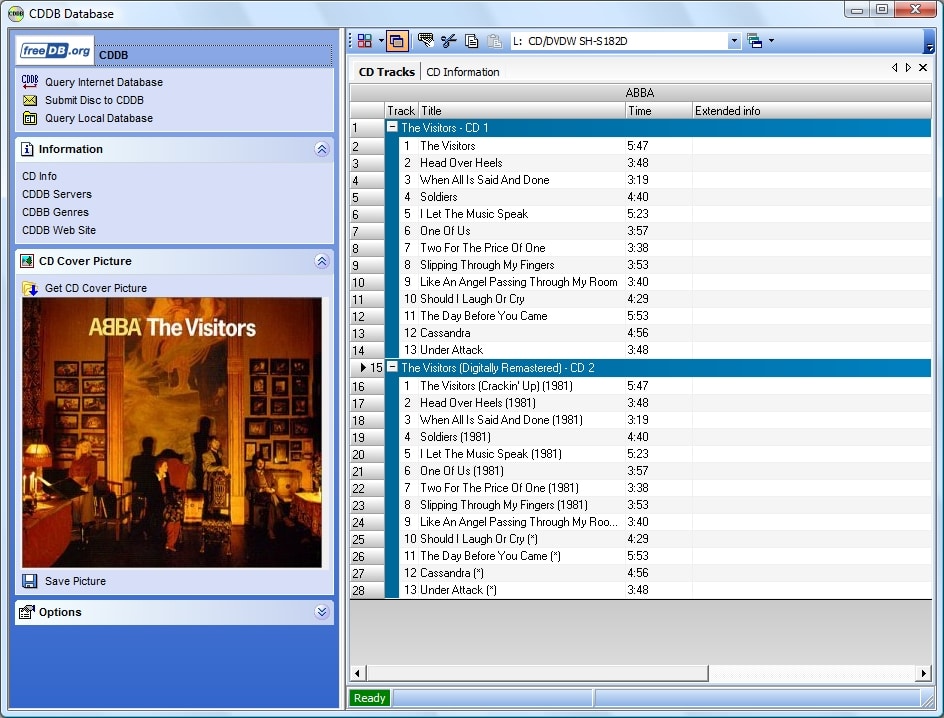The height and width of the screenshot is (718, 944).
Task: Collapse The Visitors - CD 1 group
Action: (x=392, y=127)
